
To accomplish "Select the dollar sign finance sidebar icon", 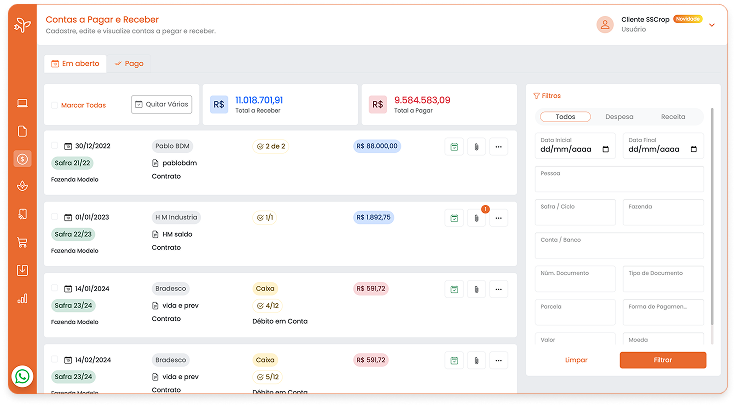I will tap(23, 158).
